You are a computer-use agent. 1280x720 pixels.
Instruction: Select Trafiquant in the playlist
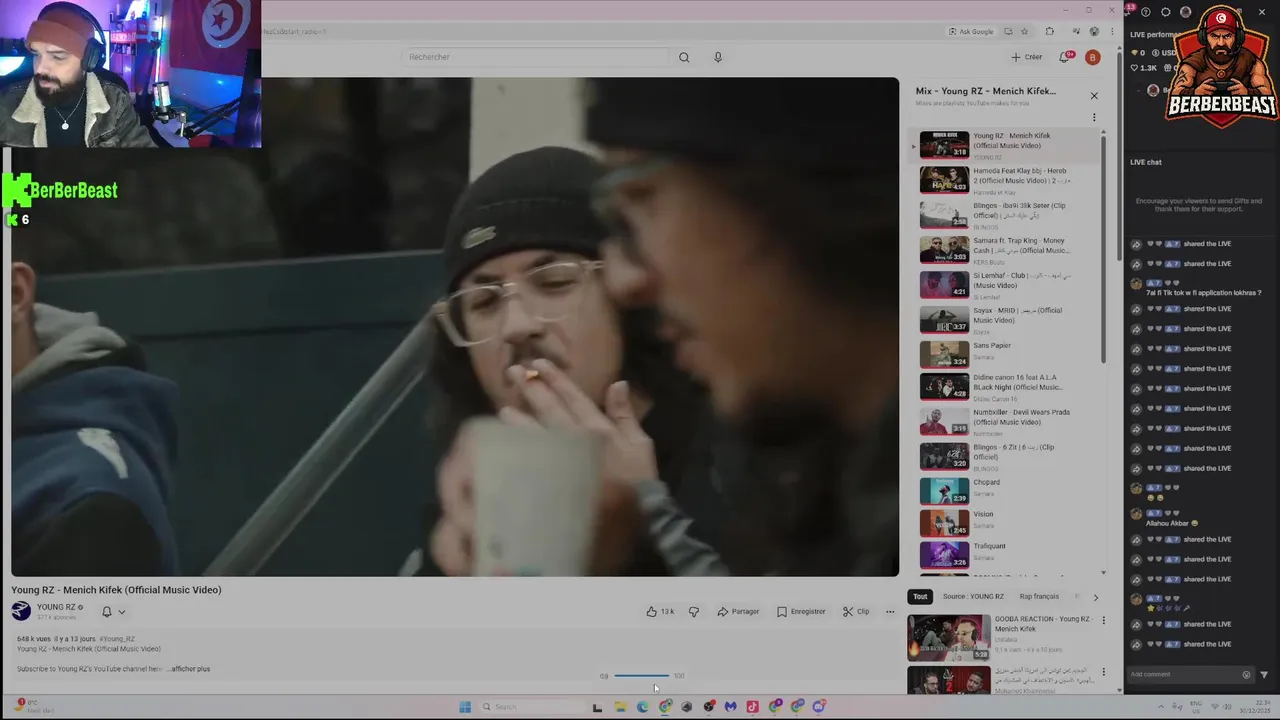(x=1003, y=555)
